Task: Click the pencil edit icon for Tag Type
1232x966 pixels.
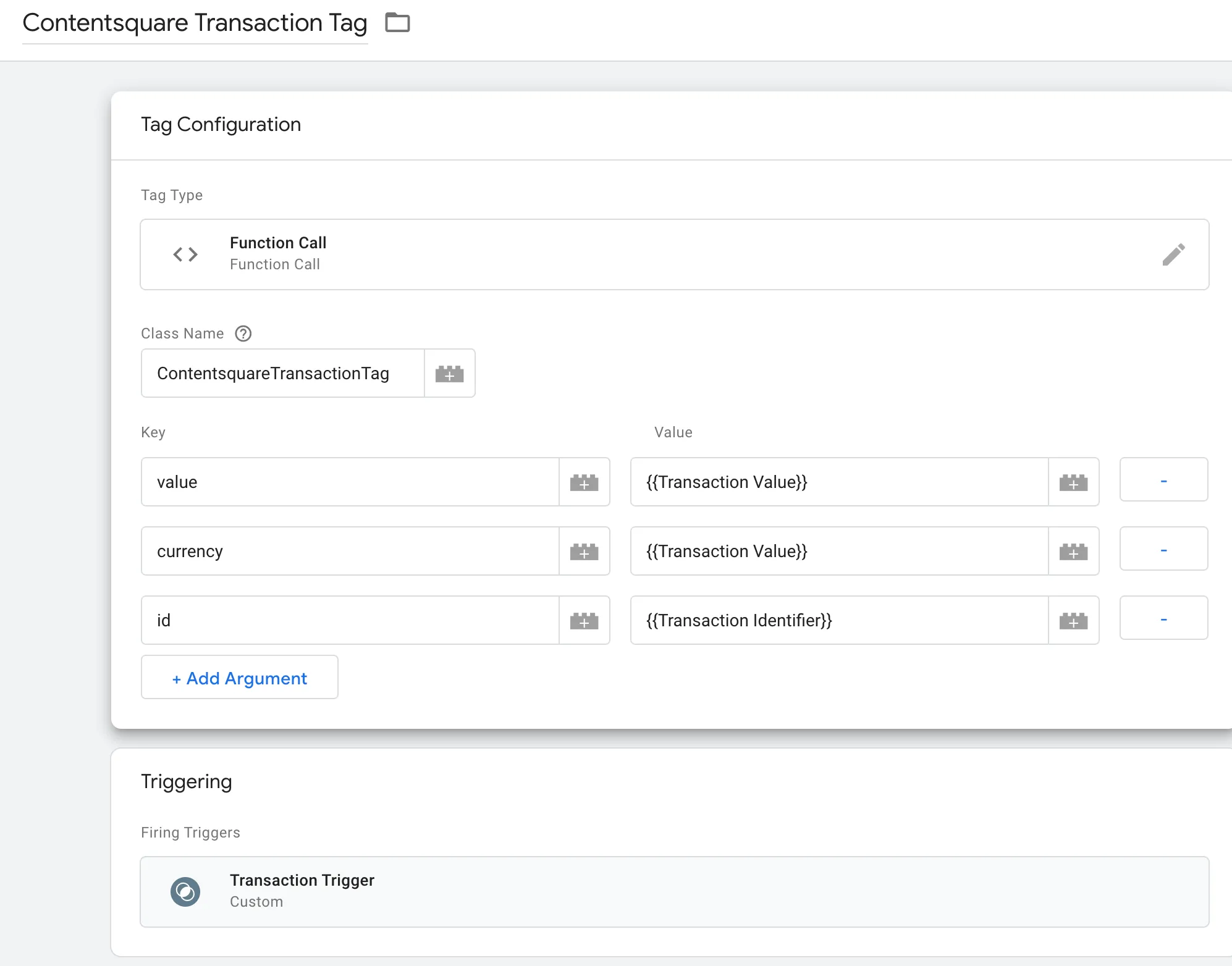Action: (x=1173, y=254)
